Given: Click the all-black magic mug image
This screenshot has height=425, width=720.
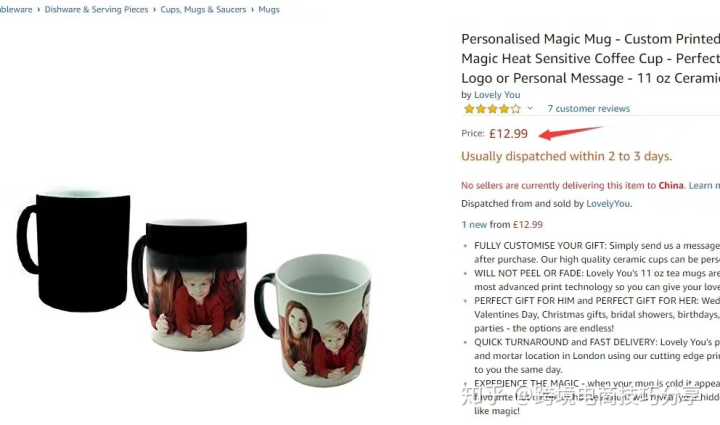Looking at the screenshot, I should (74, 250).
